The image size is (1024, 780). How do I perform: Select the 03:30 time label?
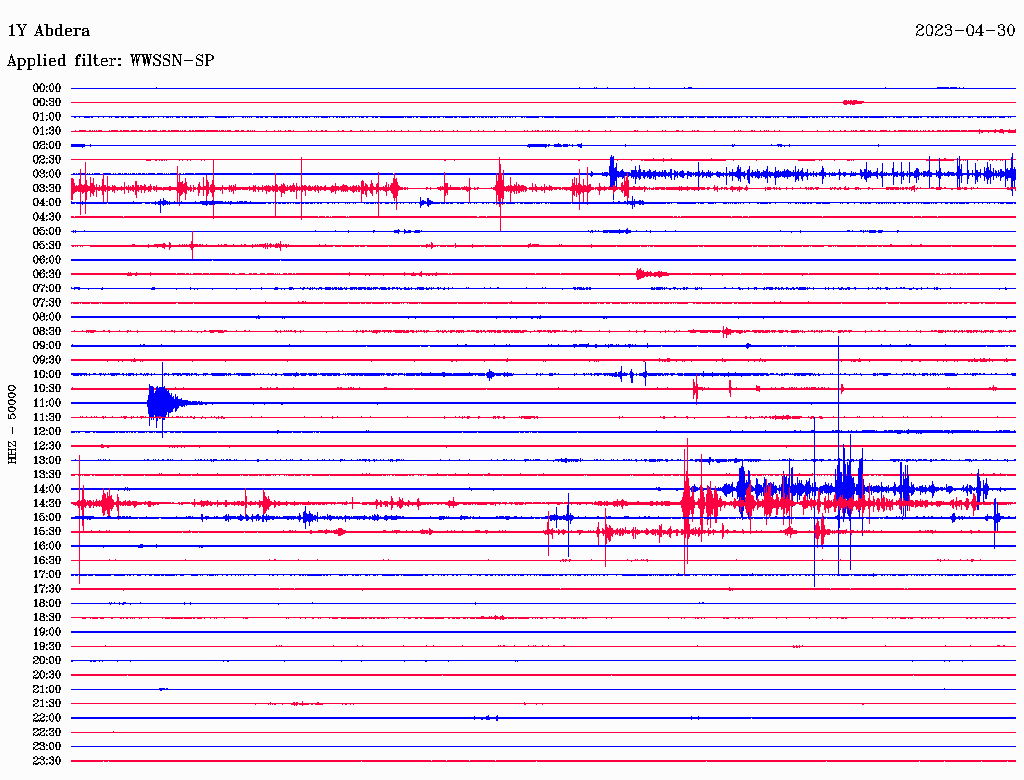click(47, 189)
